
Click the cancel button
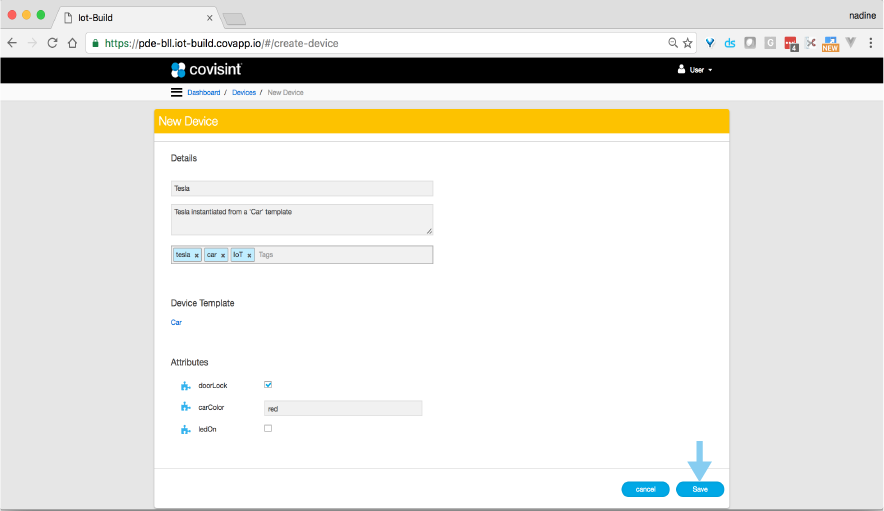click(645, 489)
